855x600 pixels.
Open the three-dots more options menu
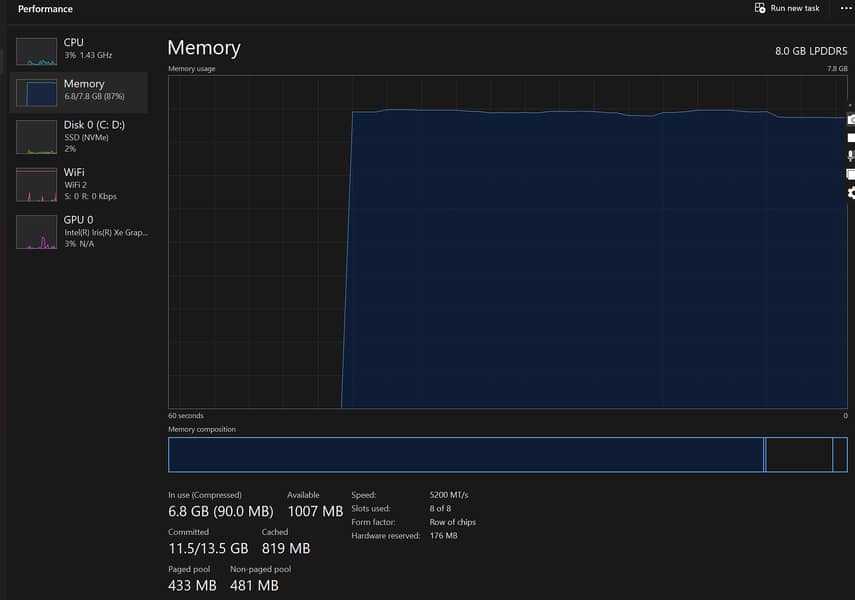pyautogui.click(x=846, y=8)
